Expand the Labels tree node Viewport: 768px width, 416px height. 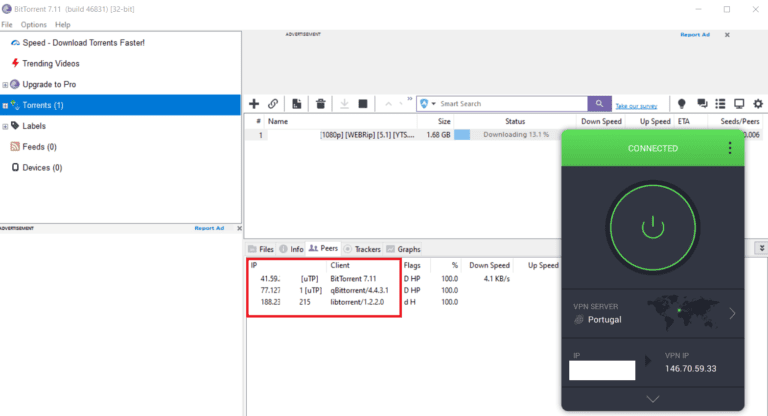(5, 126)
